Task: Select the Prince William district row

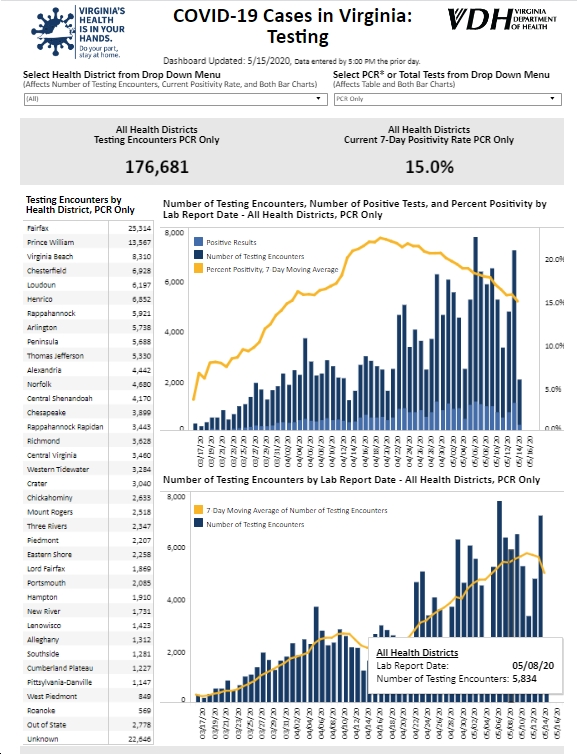Action: pyautogui.click(x=88, y=242)
